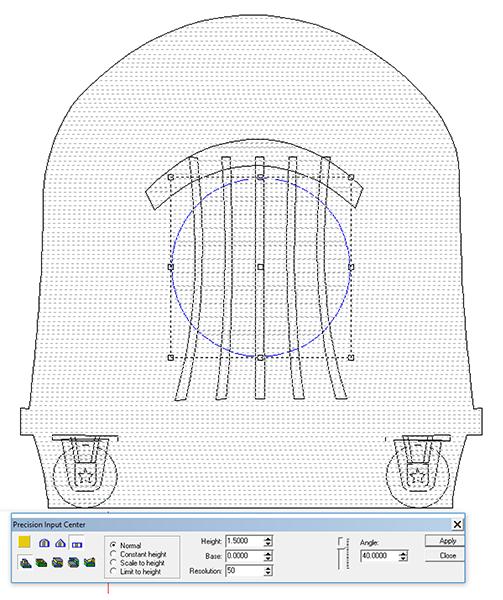This screenshot has width=503, height=600.
Task: Increase Height with the up spinner arrow
Action: coord(268,539)
